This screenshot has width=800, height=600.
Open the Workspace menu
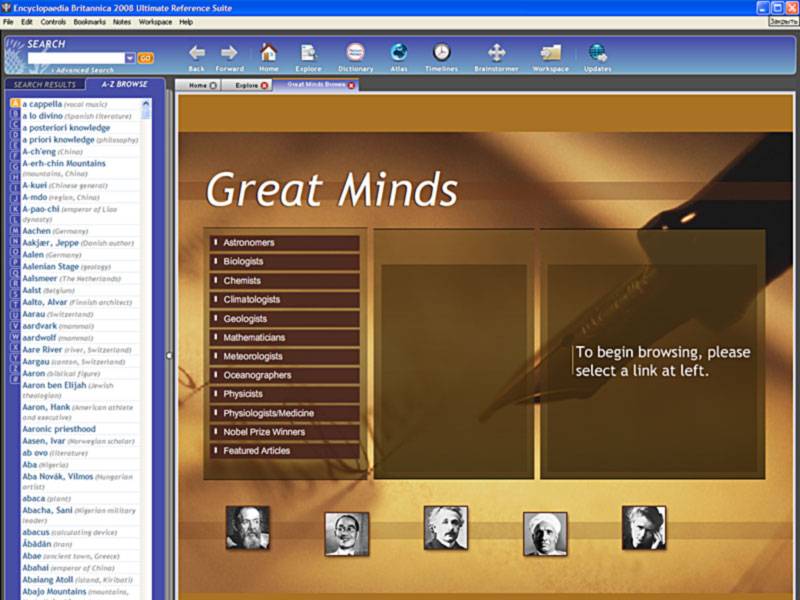[x=155, y=22]
